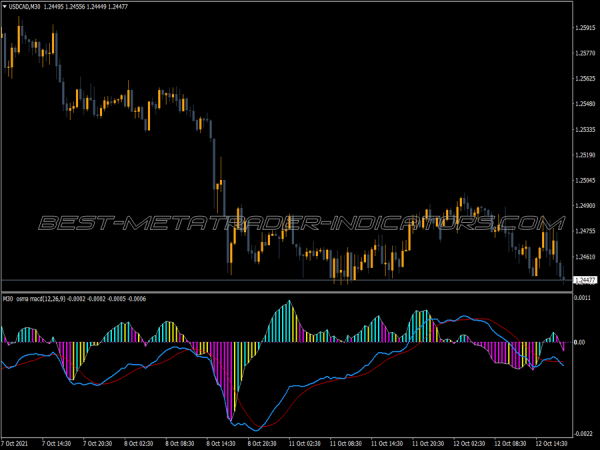
Task: Click the 8 Oct 08:30 time label
Action: [x=180, y=443]
